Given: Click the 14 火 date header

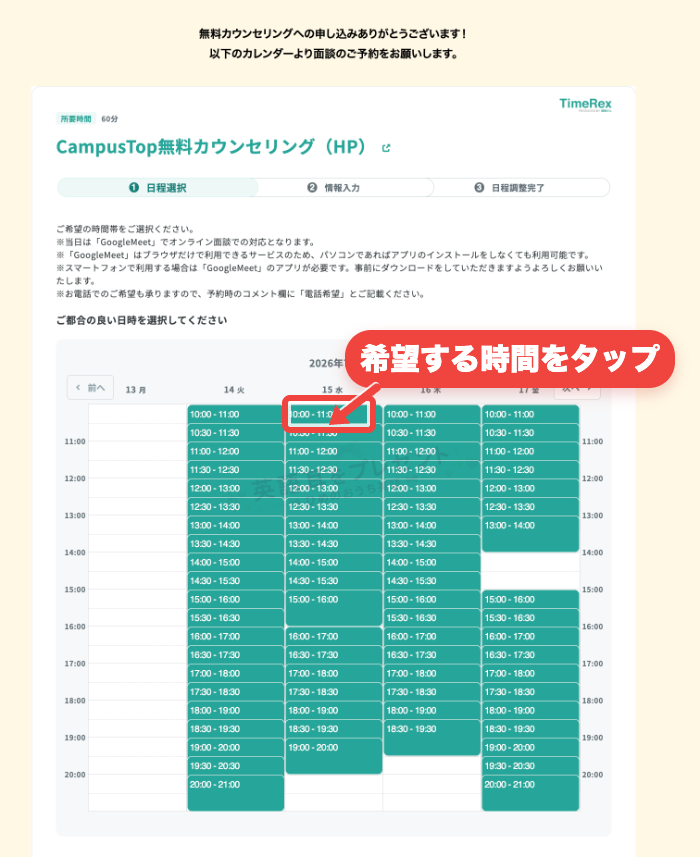Looking at the screenshot, I should (234, 390).
